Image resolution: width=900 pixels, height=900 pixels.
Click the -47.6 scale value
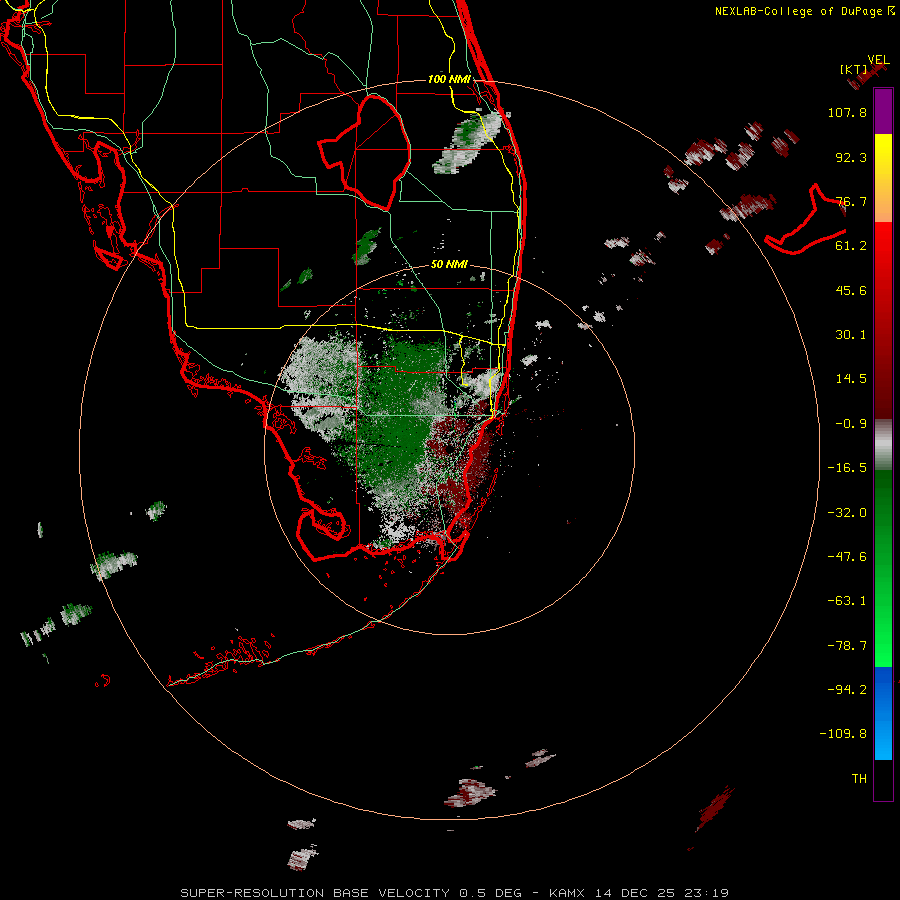coord(847,557)
